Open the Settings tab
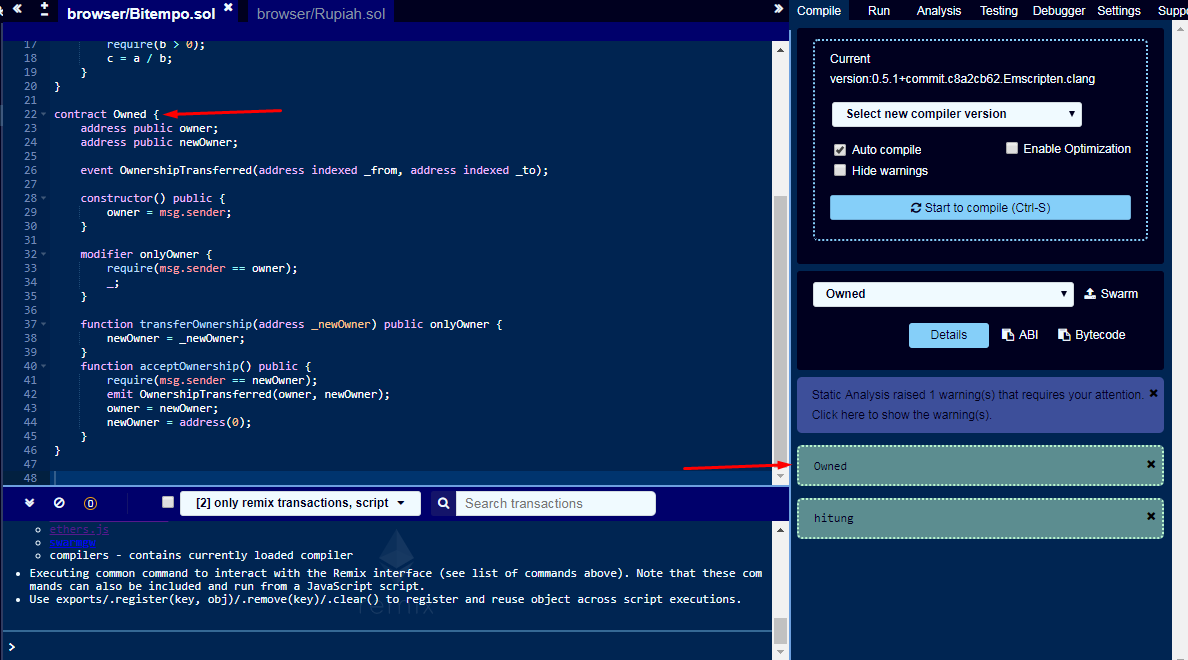 click(1118, 11)
